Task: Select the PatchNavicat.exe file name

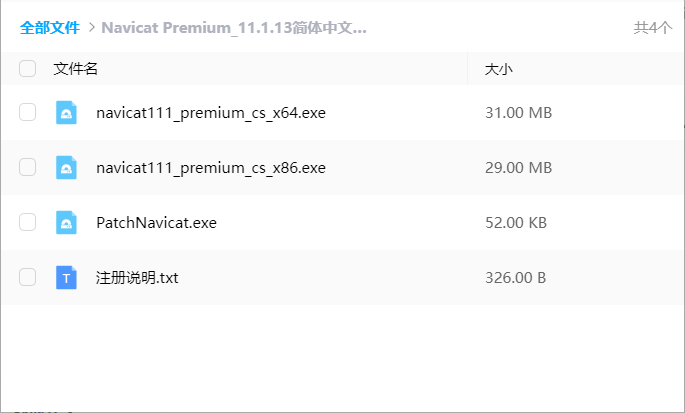Action: click(x=156, y=223)
